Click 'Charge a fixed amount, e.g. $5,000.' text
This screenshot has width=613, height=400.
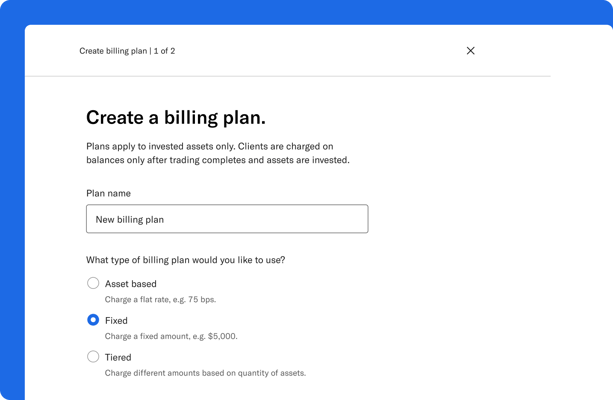pos(171,336)
